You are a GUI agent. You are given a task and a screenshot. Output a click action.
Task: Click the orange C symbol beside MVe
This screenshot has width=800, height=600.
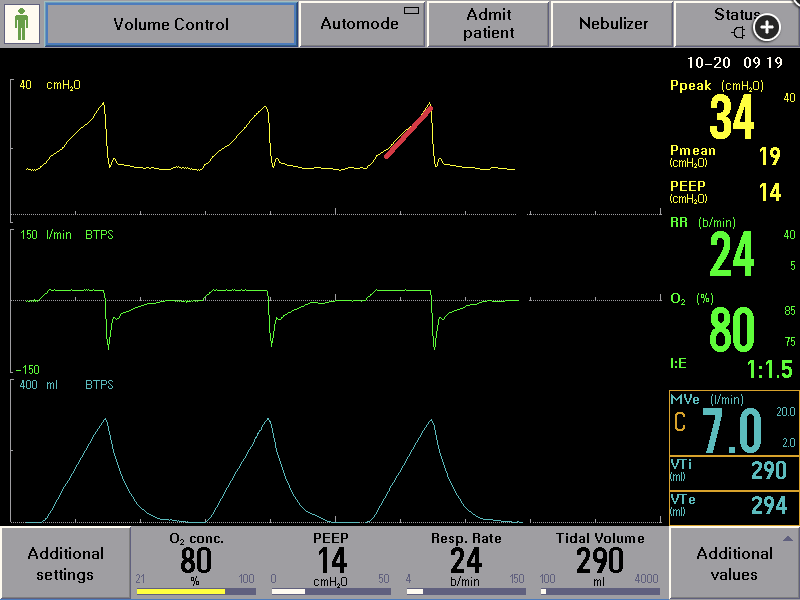point(680,423)
